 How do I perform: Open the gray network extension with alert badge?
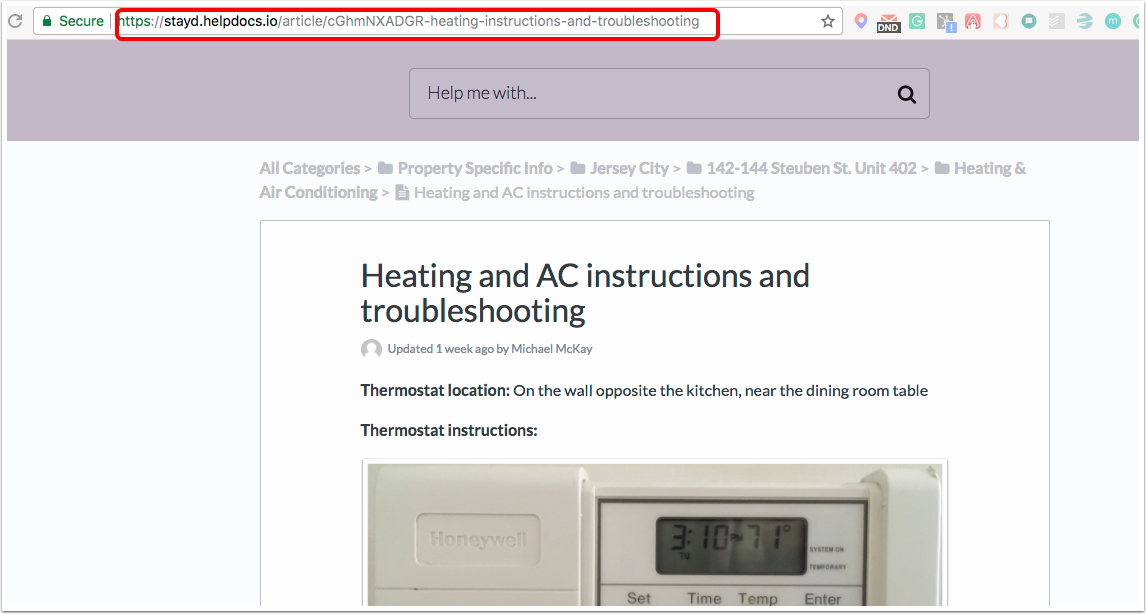click(945, 23)
